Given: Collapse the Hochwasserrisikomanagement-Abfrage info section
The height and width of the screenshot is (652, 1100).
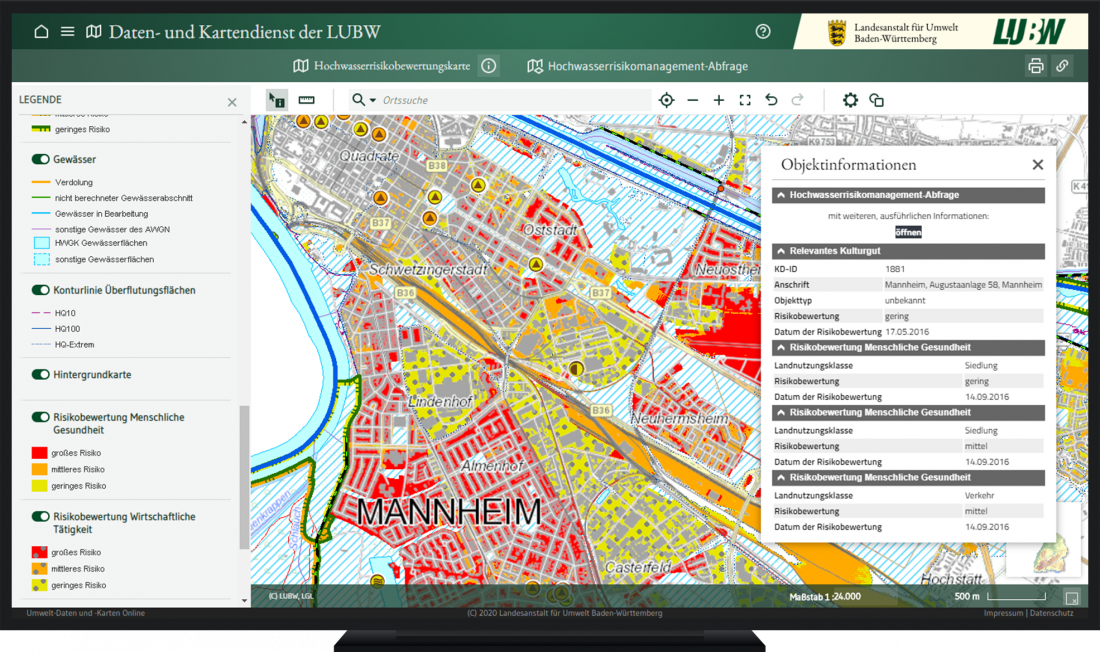Looking at the screenshot, I should (x=781, y=194).
